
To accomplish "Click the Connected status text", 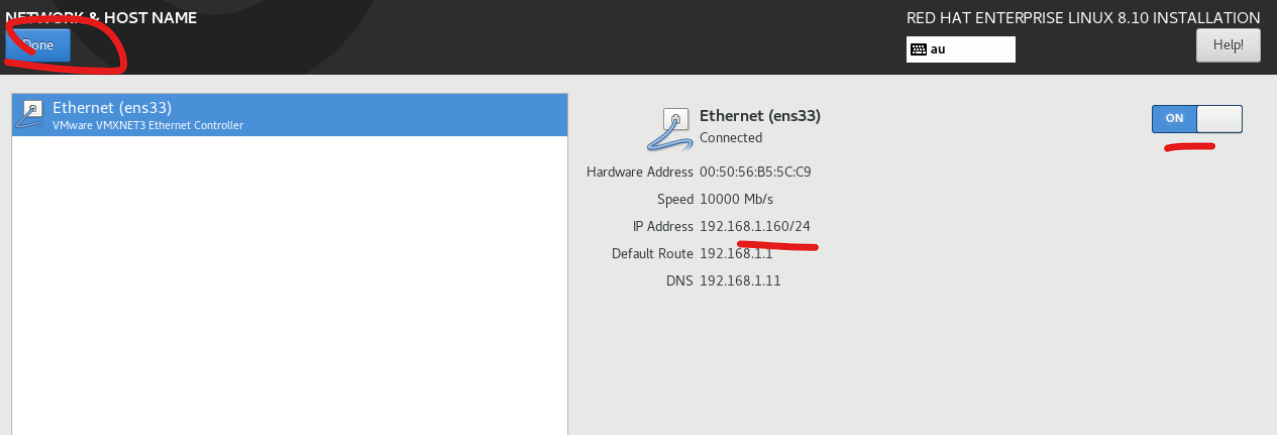I will click(x=731, y=138).
